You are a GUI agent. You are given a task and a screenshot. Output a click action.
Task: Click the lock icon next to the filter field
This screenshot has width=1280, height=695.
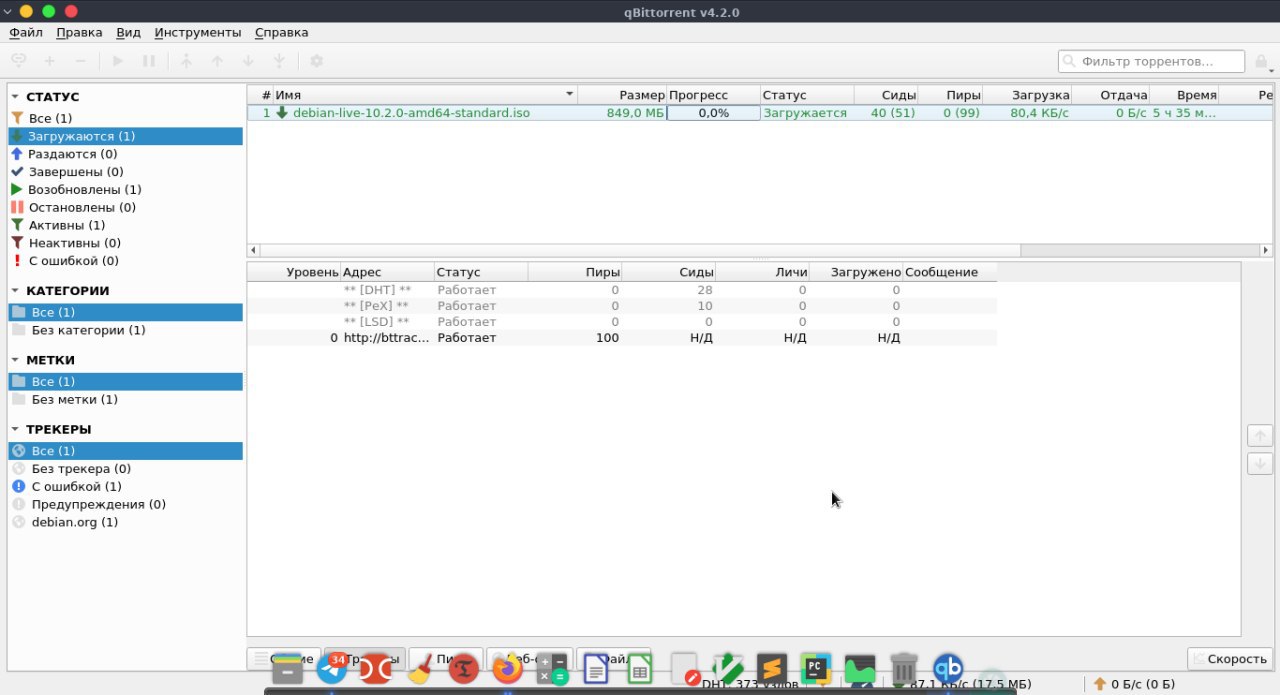[1262, 62]
